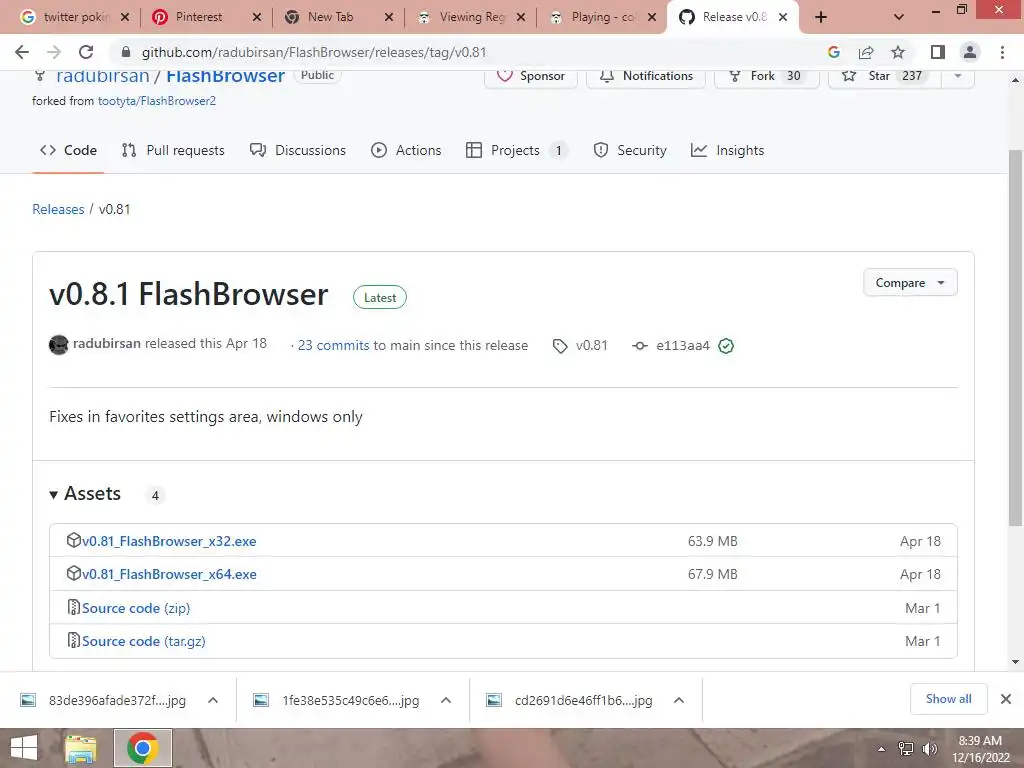Click the verified commit check icon
Viewport: 1024px width, 768px height.
click(x=726, y=346)
